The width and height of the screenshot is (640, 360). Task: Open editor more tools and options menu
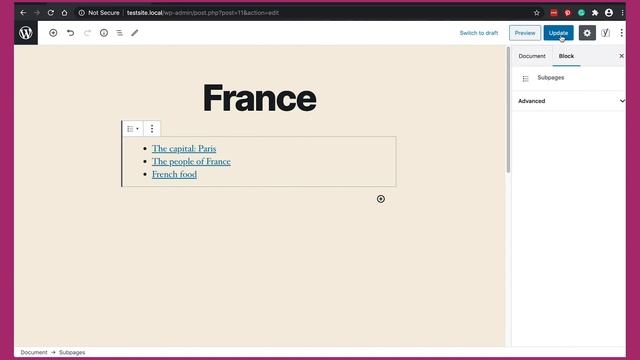pos(621,33)
